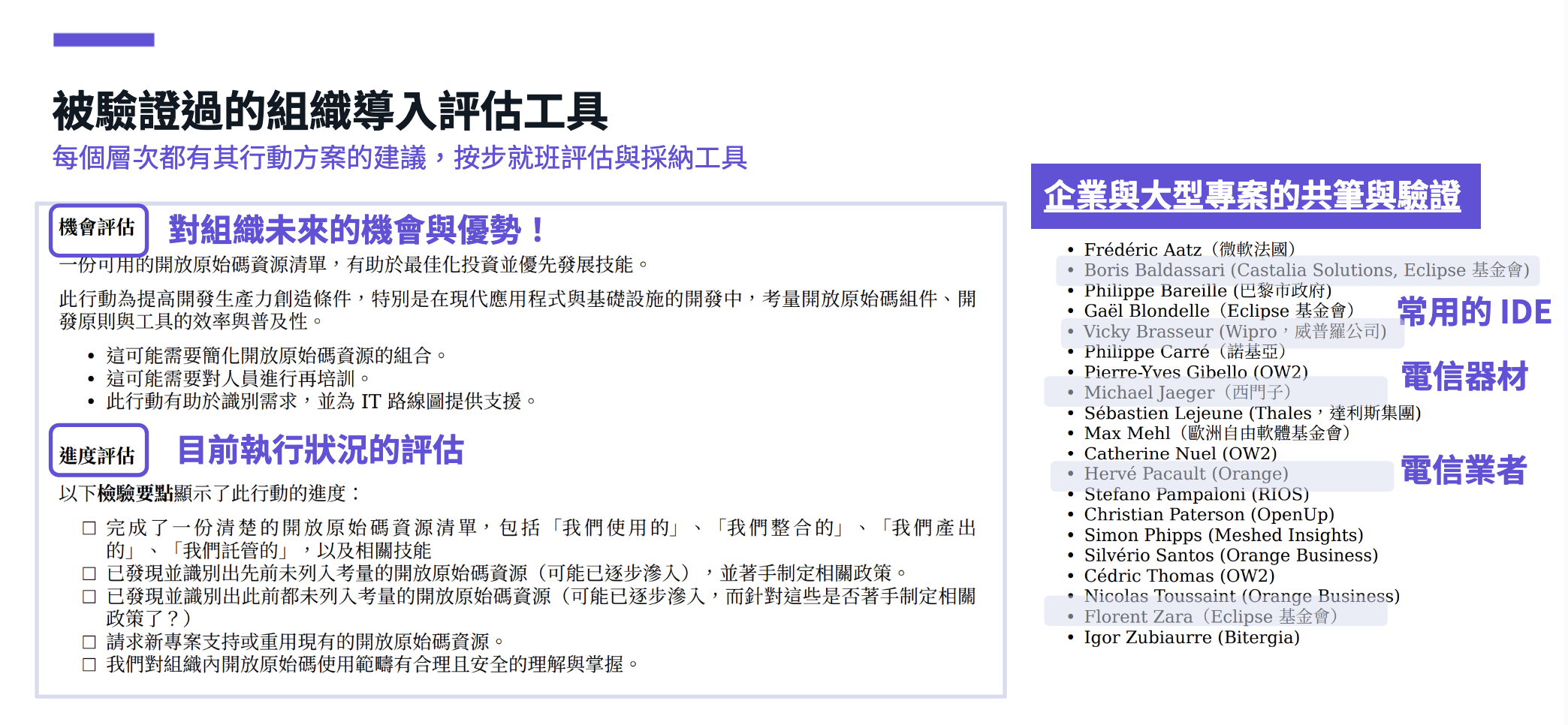Open the 企業與大型專案的共筆與驗證 underlined heading link
The image size is (1568, 725).
point(1252,196)
